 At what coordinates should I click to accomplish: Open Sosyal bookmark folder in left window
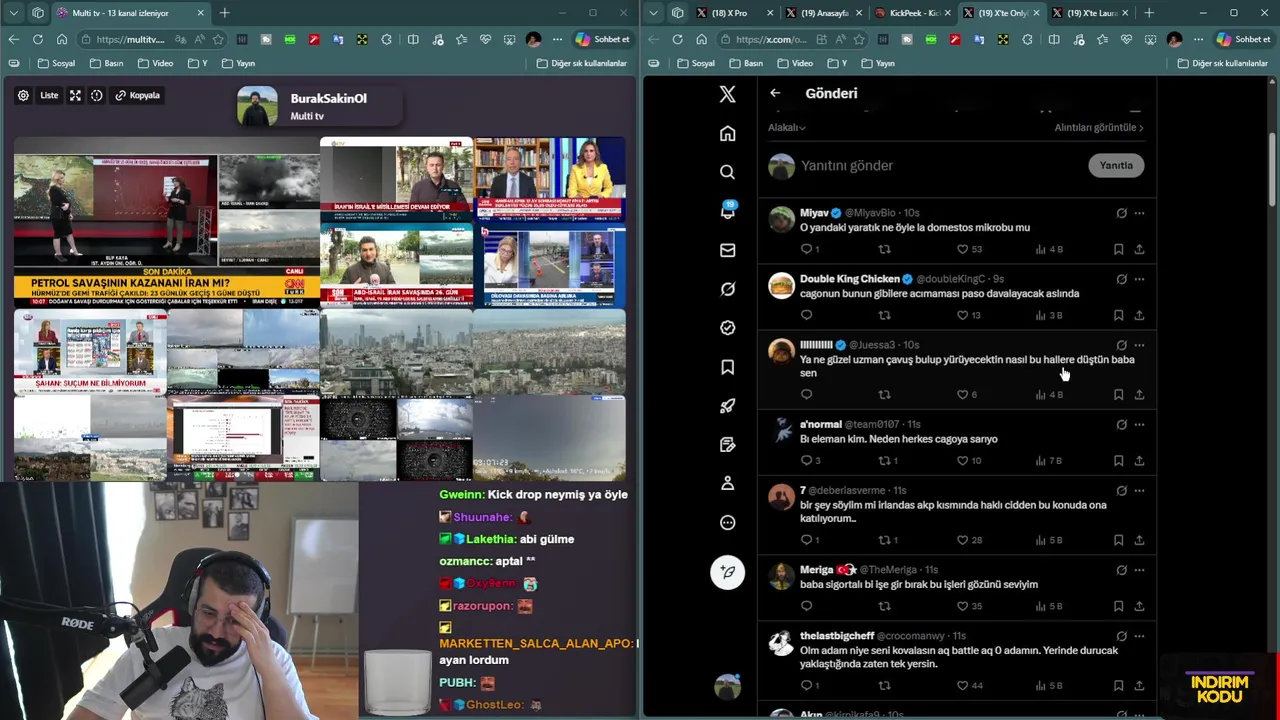point(56,63)
